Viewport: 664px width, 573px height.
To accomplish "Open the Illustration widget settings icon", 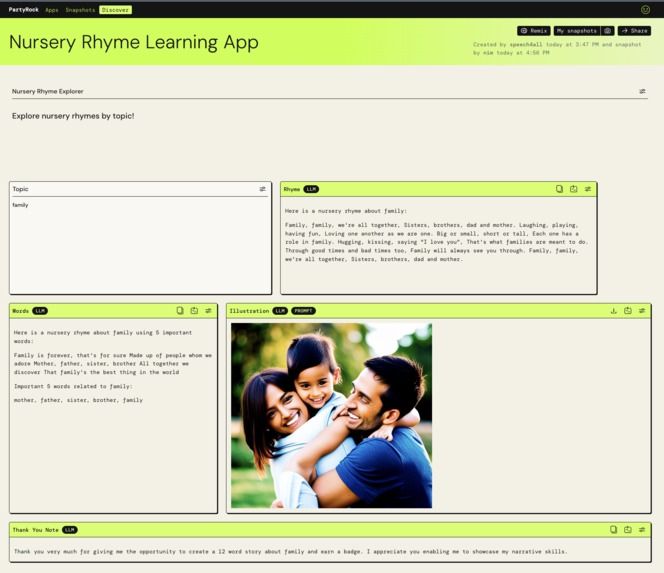I will pyautogui.click(x=642, y=310).
